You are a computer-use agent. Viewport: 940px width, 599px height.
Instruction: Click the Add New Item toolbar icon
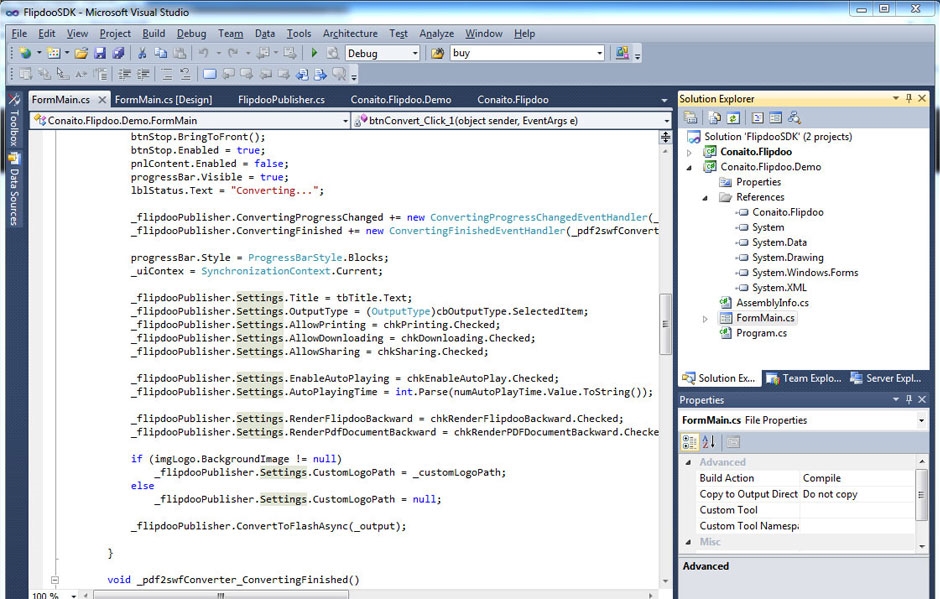53,53
